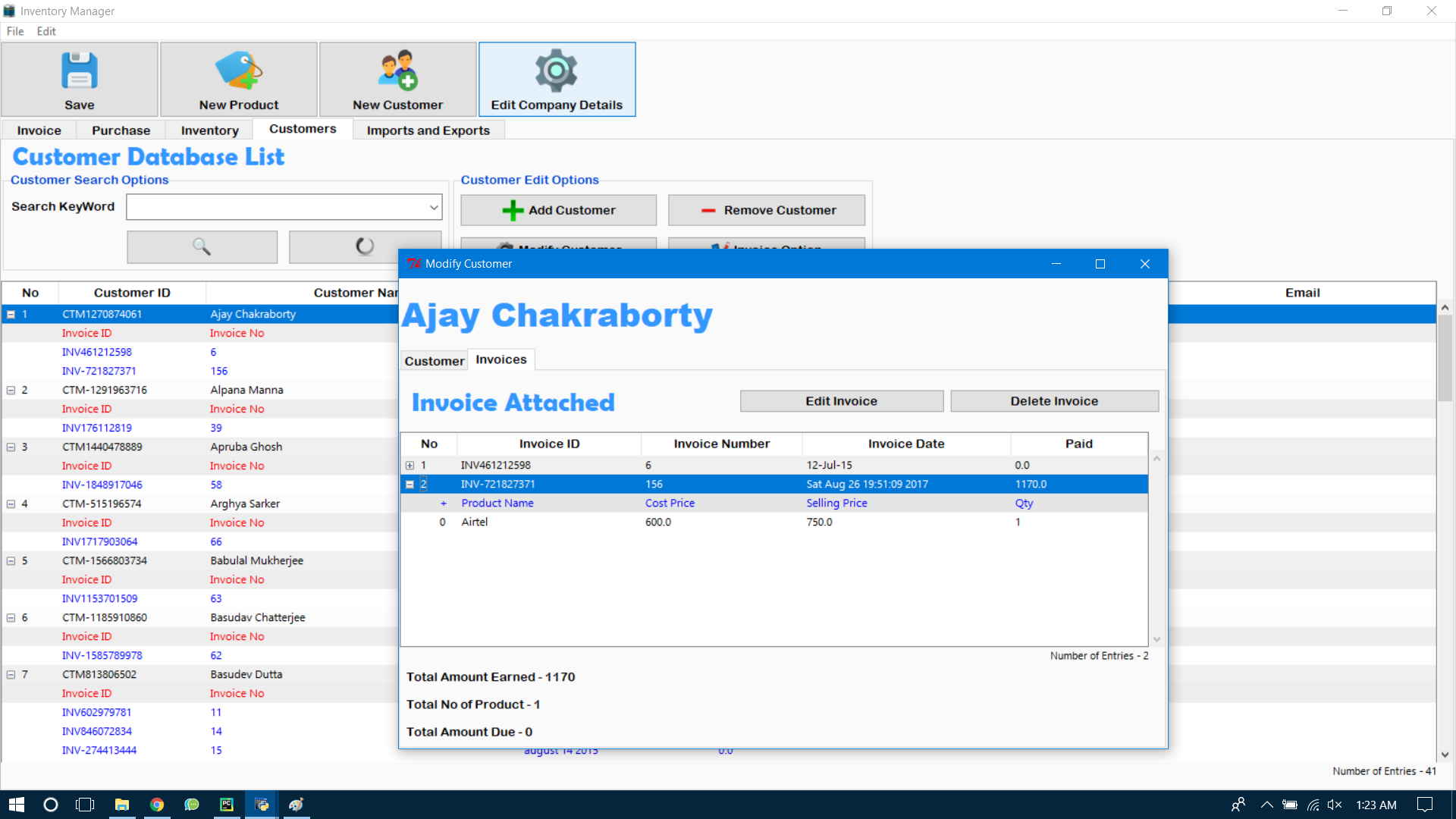
Task: Open Google Chrome from the taskbar
Action: (157, 805)
